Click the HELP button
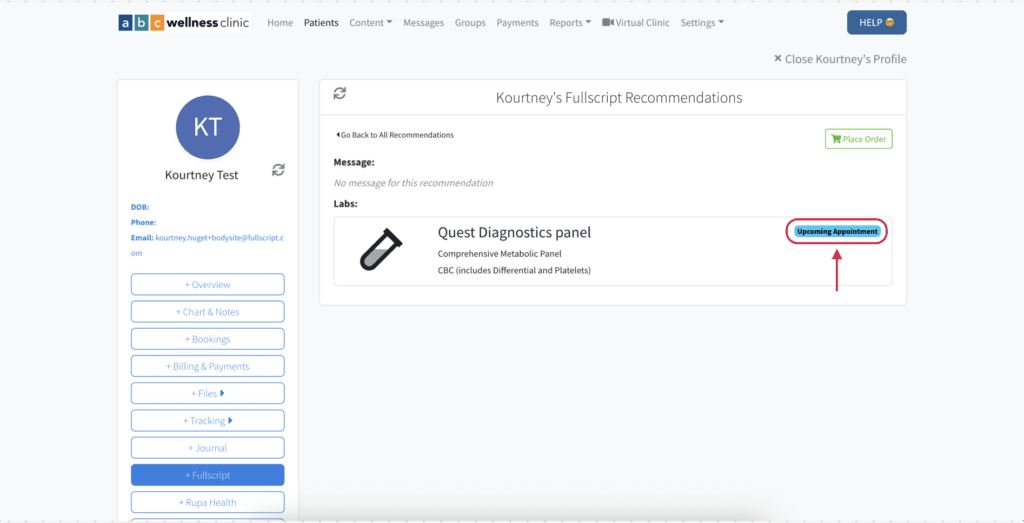The image size is (1024, 523). pos(876,22)
